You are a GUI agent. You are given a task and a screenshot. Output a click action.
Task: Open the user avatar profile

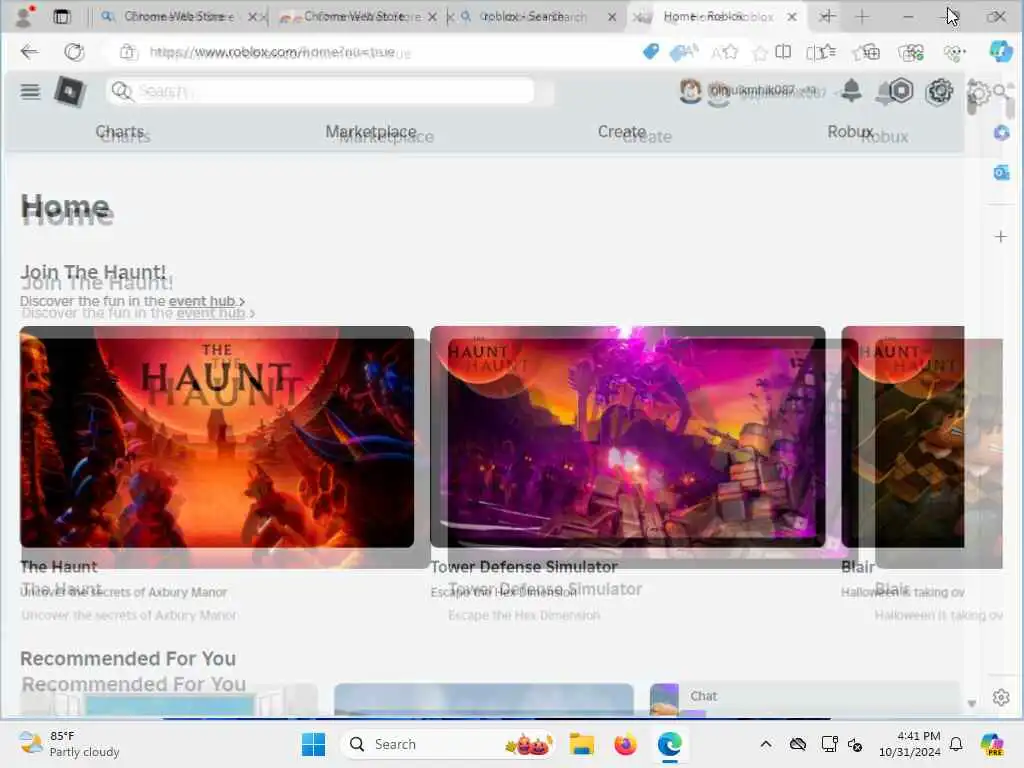coord(690,91)
